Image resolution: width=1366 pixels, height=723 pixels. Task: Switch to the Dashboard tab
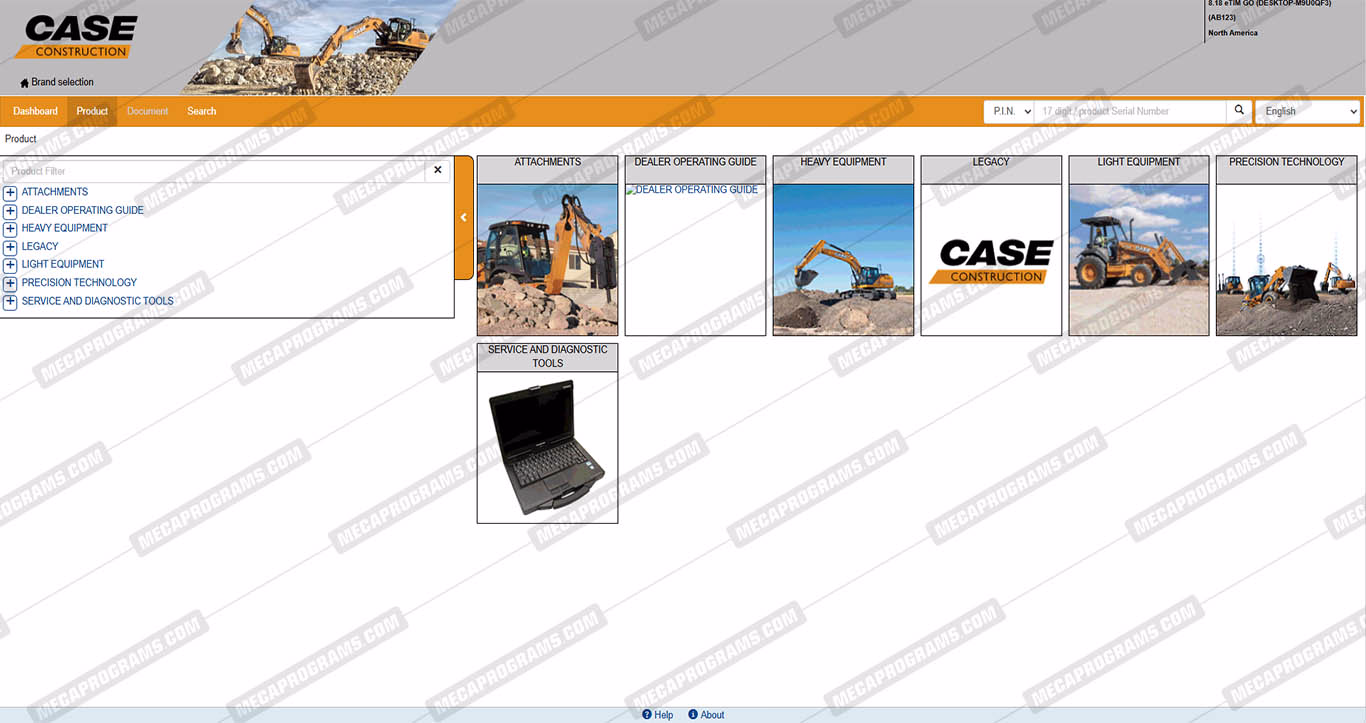[35, 111]
